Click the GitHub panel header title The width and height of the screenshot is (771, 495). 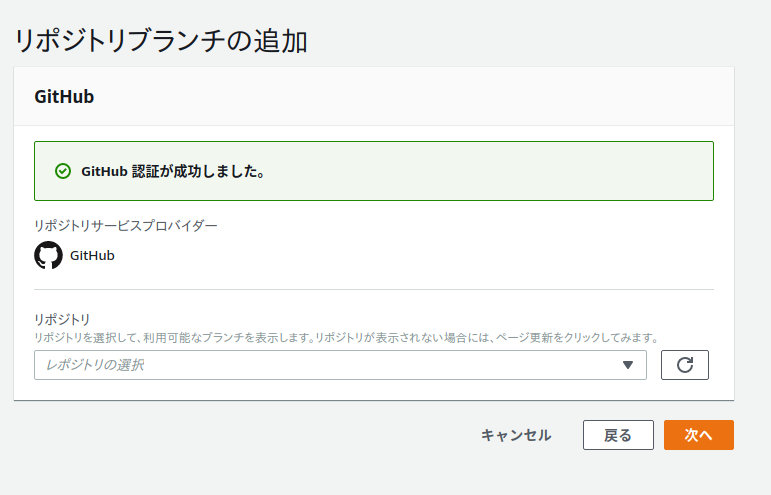(64, 96)
